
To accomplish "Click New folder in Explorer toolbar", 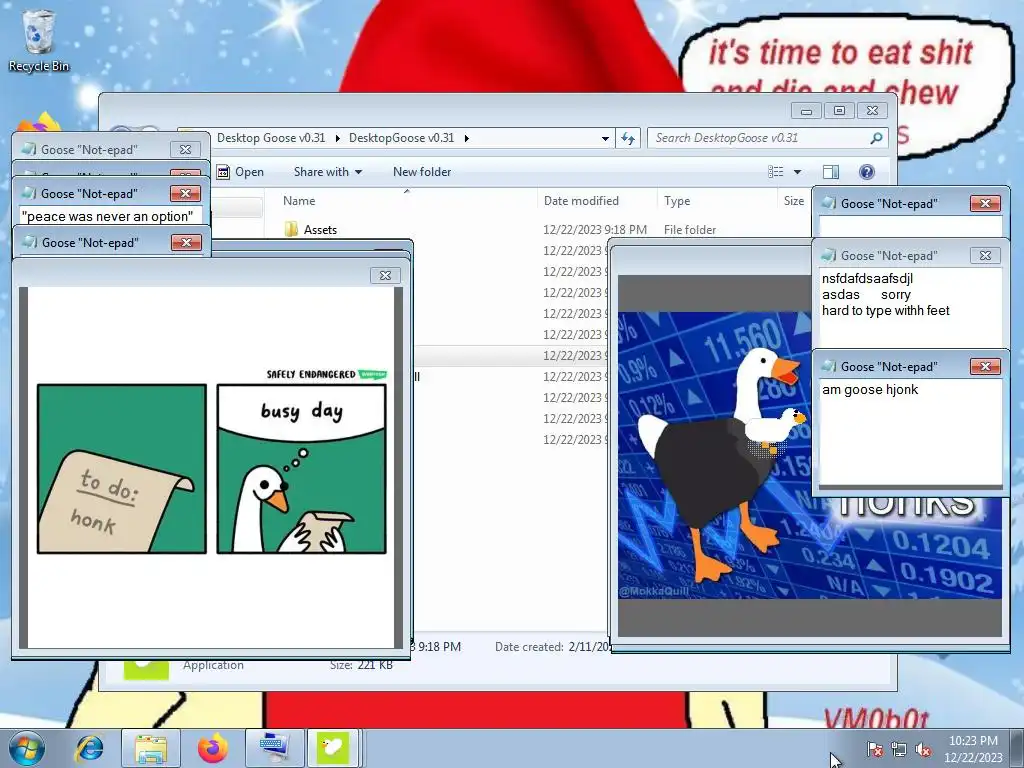I will tap(422, 172).
